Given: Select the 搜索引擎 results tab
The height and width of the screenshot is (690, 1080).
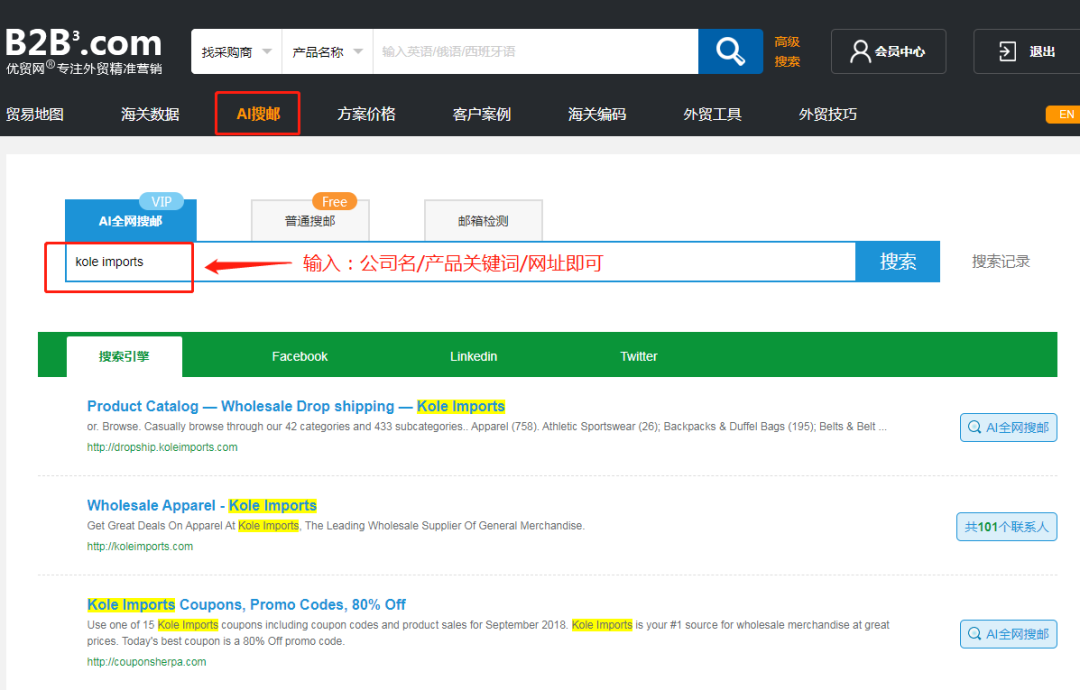Looking at the screenshot, I should click(124, 357).
